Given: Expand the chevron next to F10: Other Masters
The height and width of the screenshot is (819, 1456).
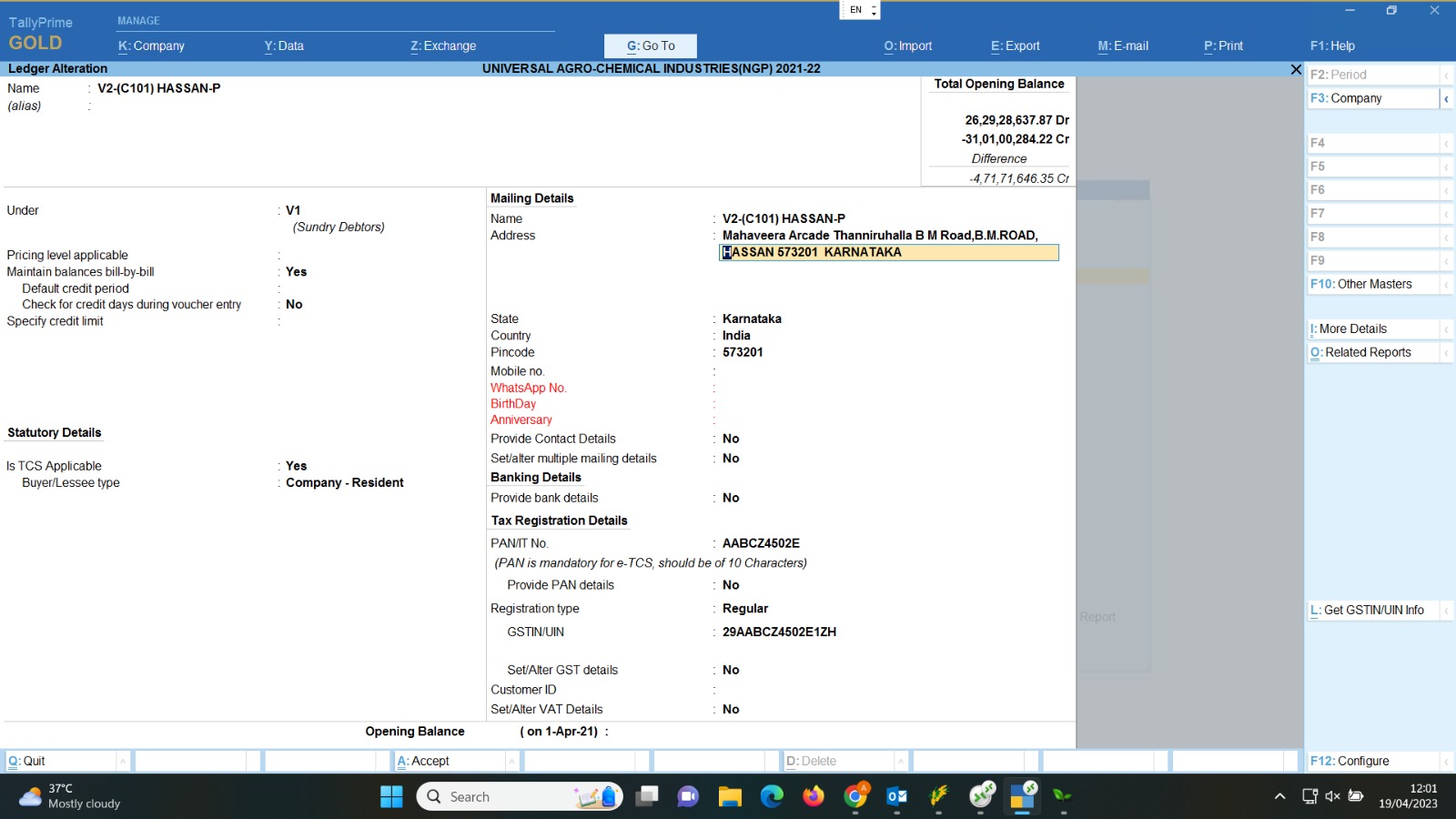Looking at the screenshot, I should click(x=1446, y=285).
